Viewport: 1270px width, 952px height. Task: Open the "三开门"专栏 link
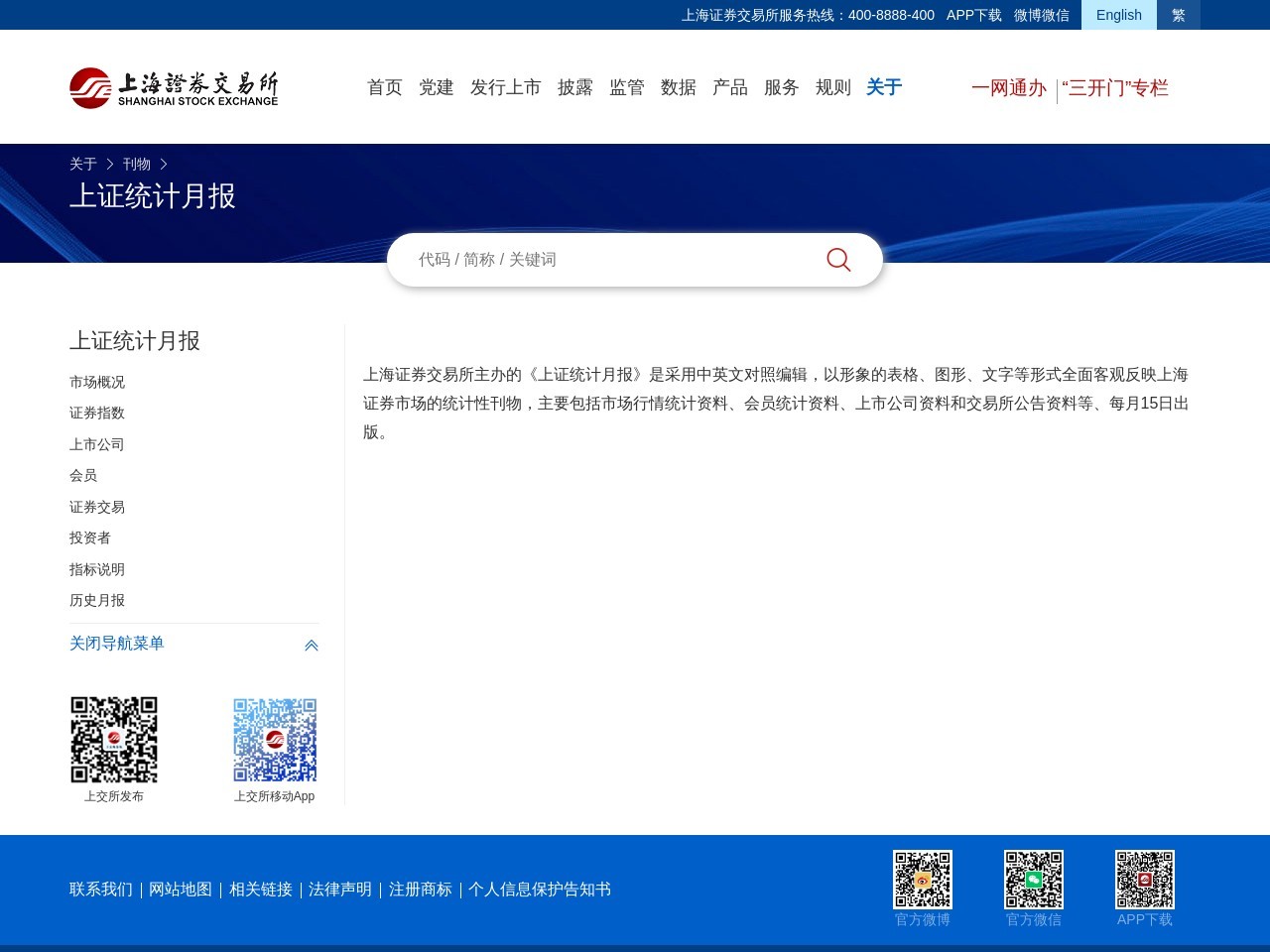(x=1115, y=88)
